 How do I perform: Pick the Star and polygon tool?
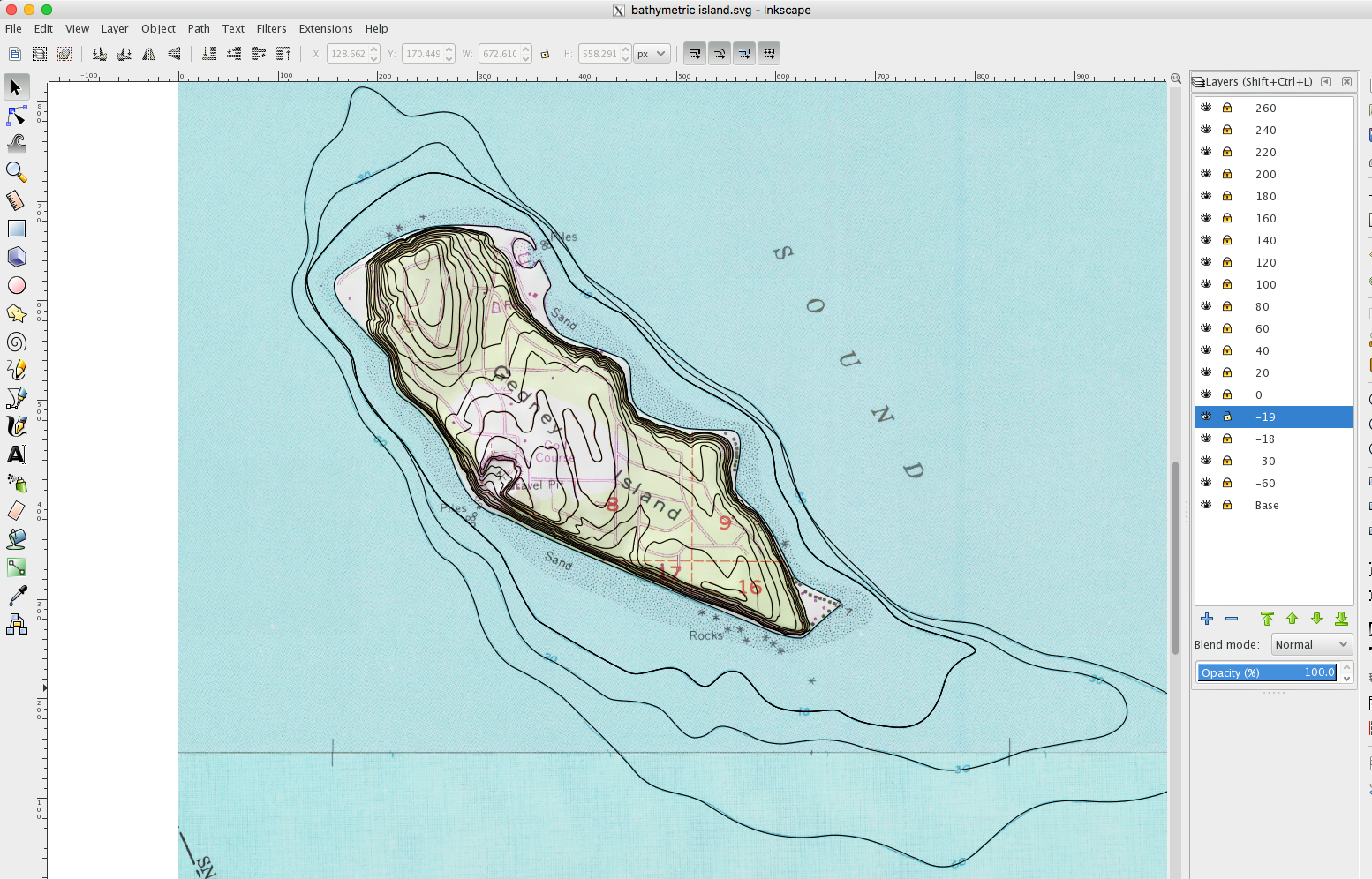(x=16, y=313)
